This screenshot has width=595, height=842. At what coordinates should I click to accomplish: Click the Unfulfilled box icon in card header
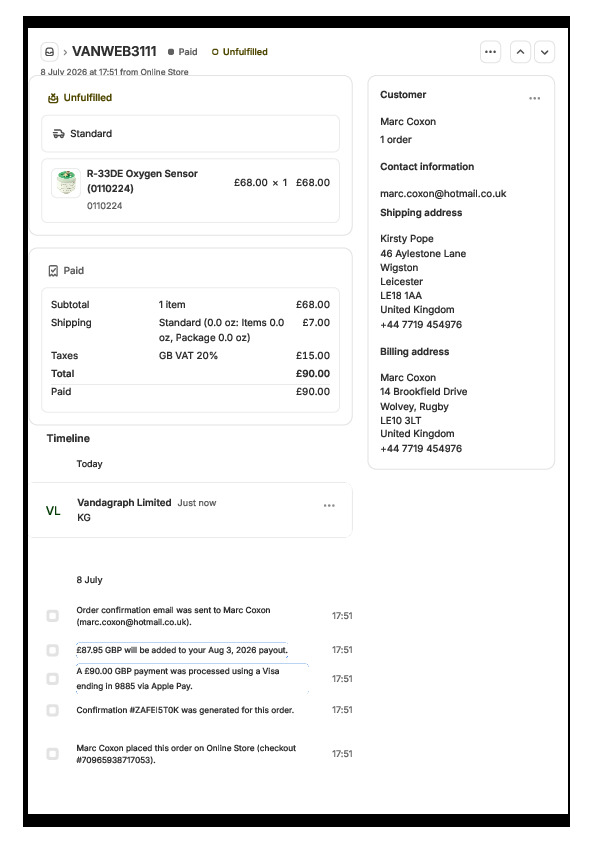click(53, 98)
